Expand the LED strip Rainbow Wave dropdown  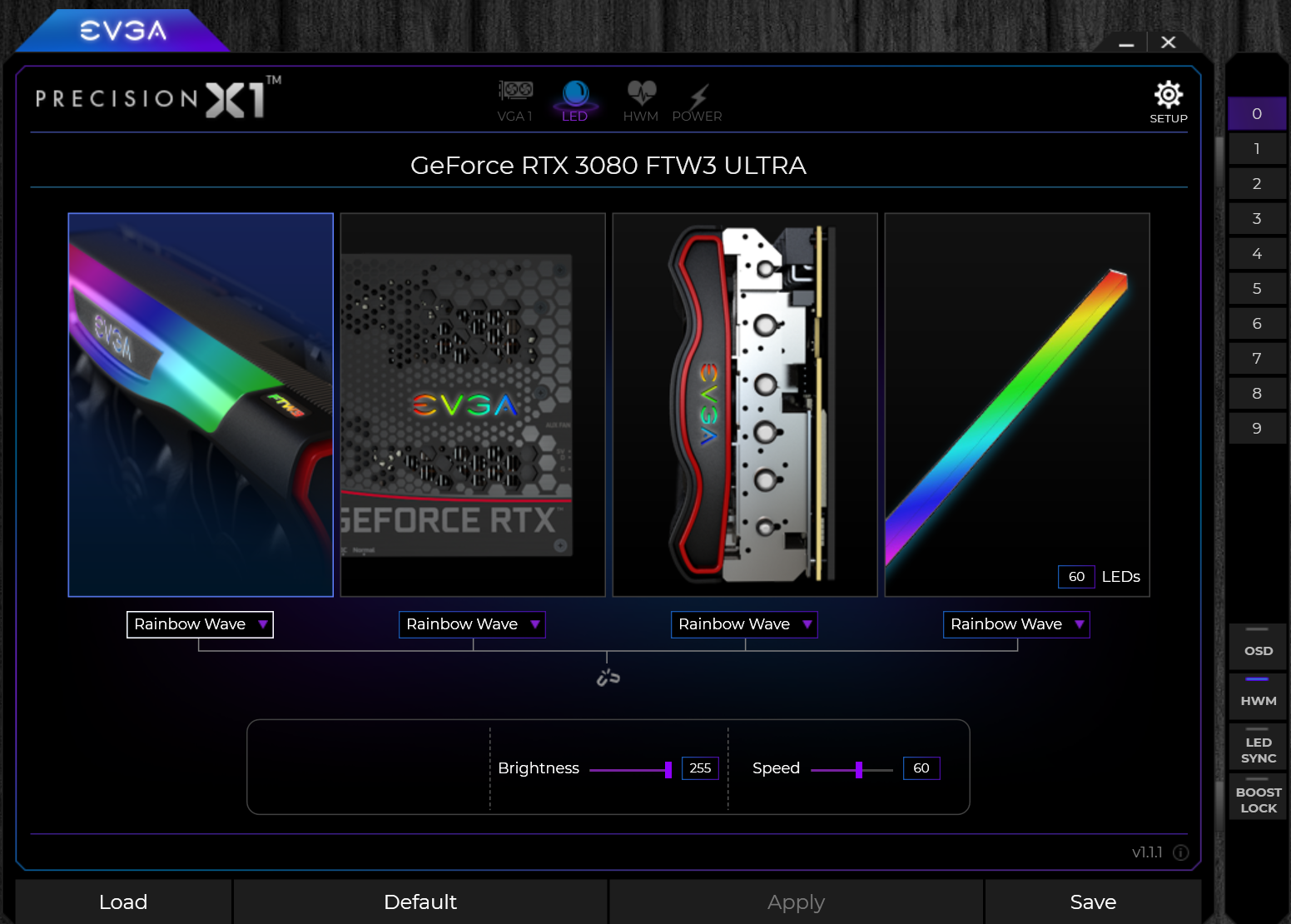click(1016, 624)
